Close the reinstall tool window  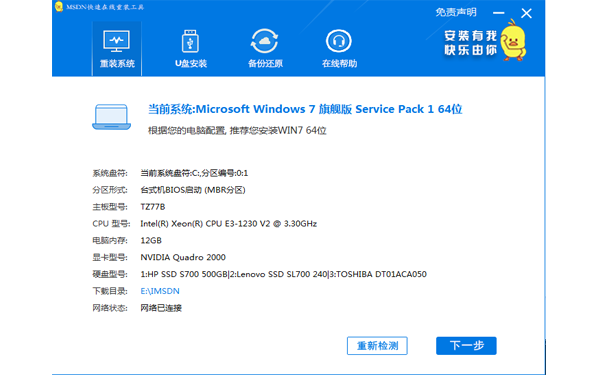pyautogui.click(x=526, y=13)
